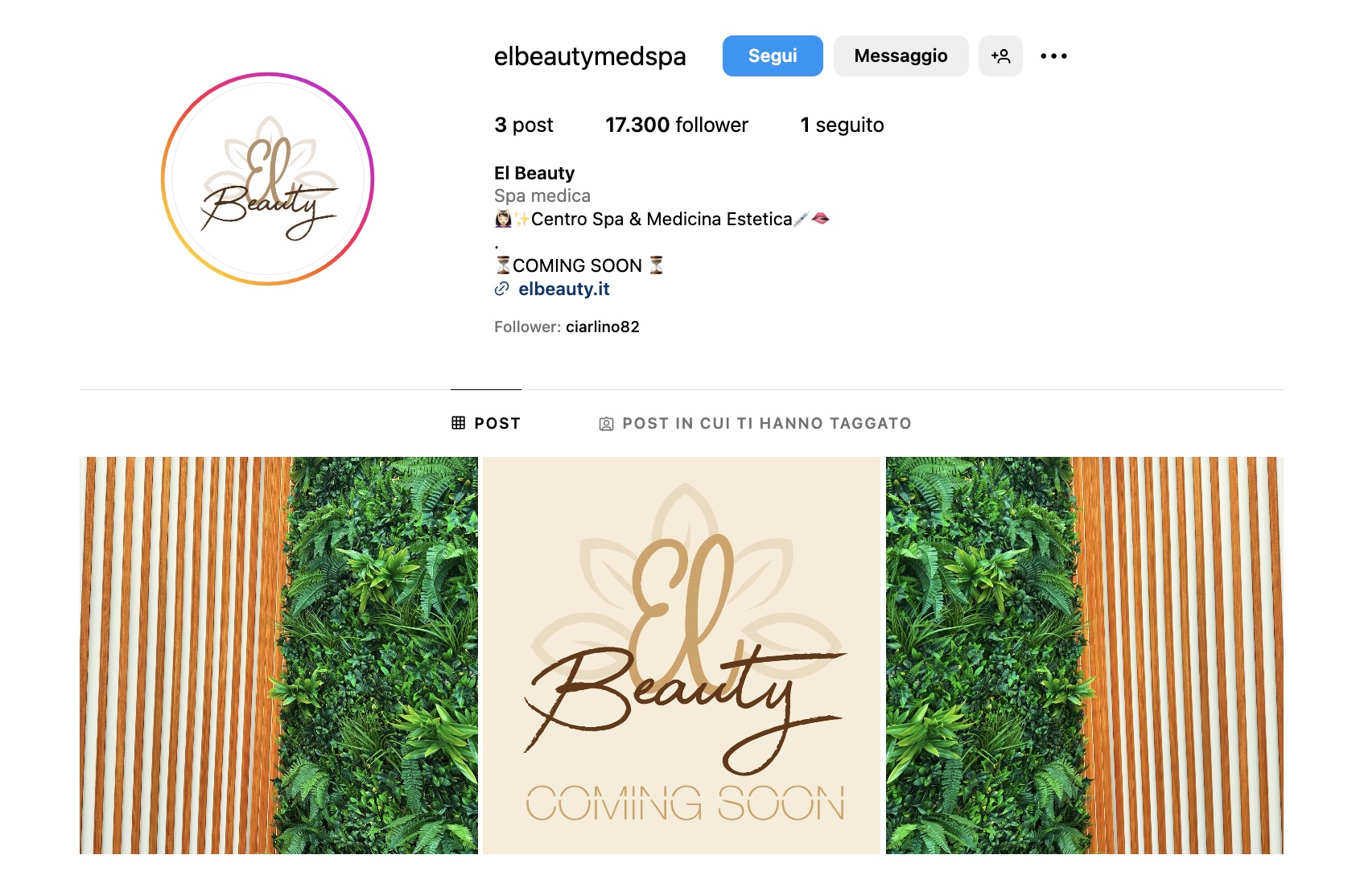Select the POST tab

tap(486, 423)
